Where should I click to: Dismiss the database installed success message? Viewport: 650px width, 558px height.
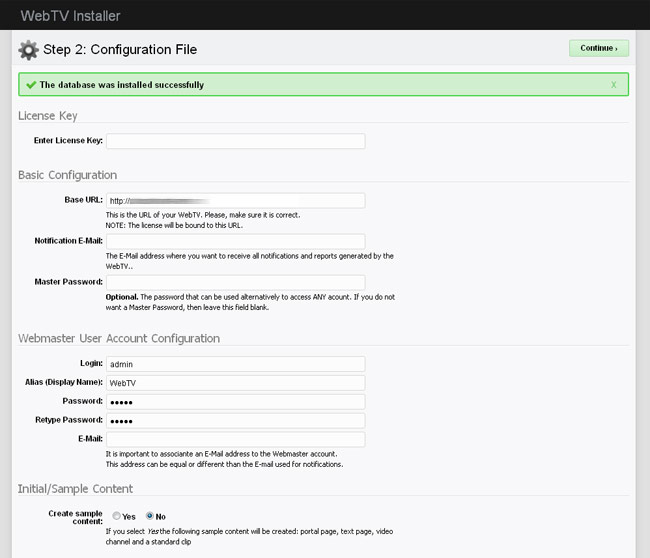point(614,85)
